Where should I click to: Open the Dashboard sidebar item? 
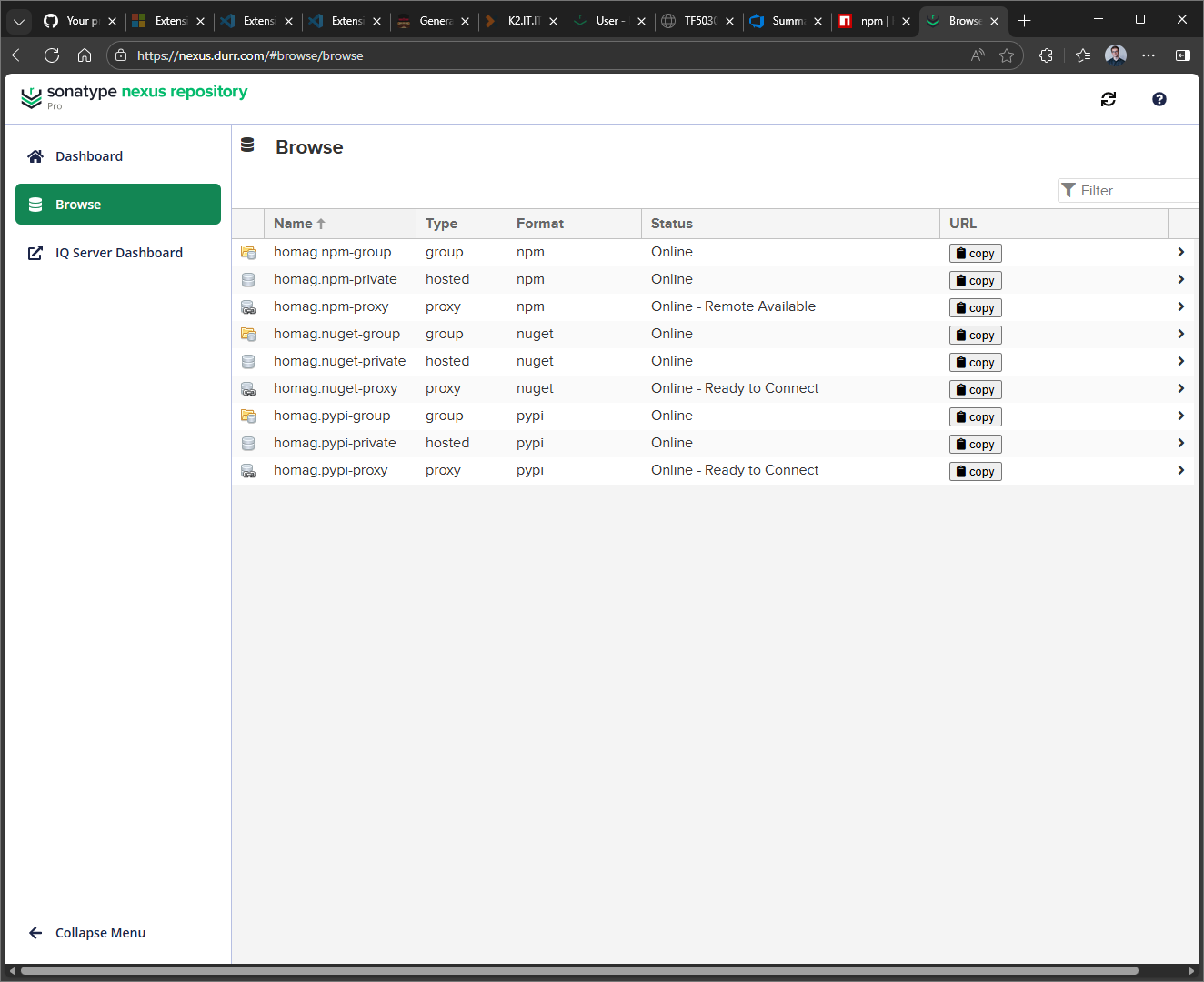(118, 156)
